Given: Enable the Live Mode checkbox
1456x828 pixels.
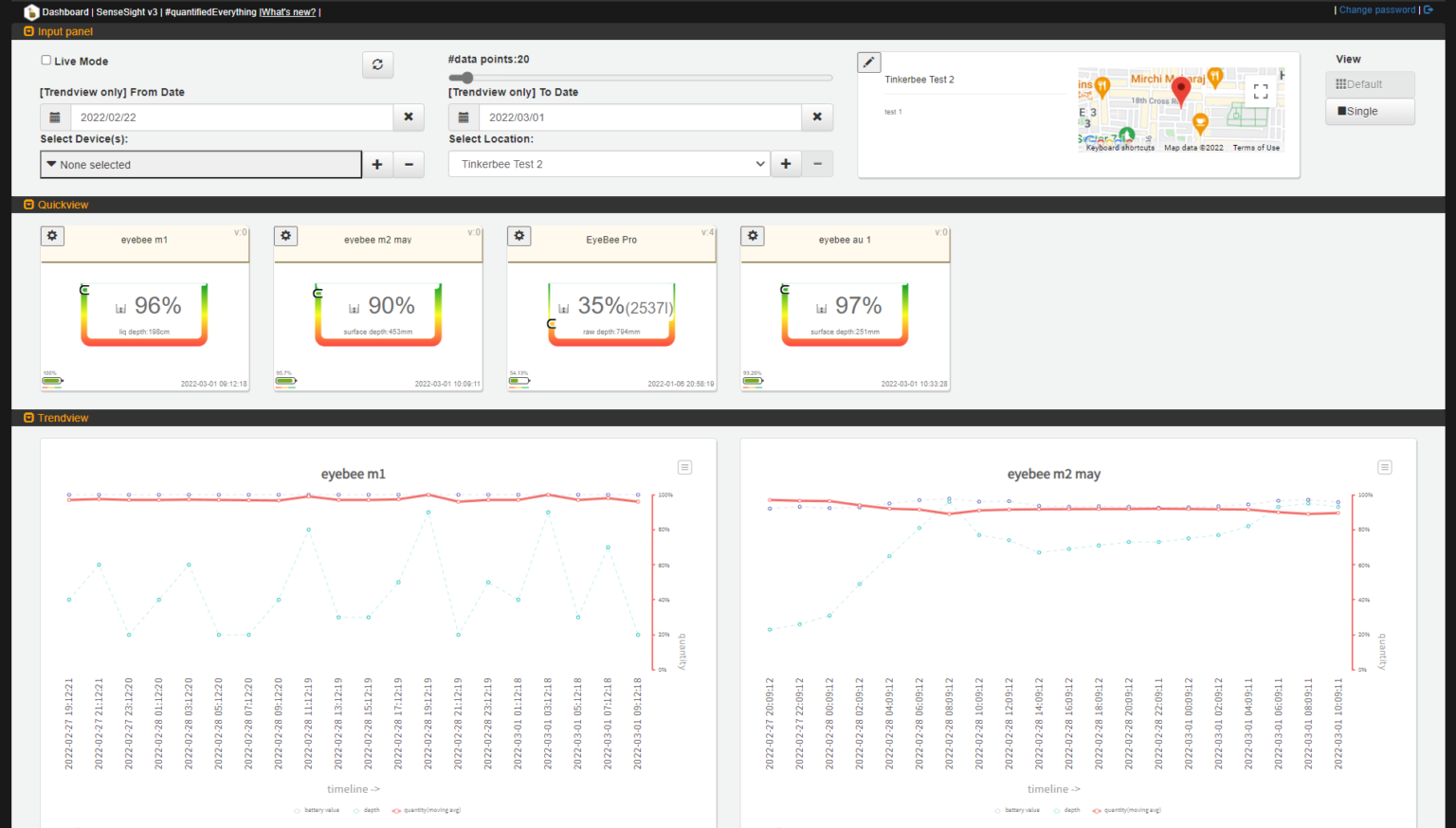Looking at the screenshot, I should coord(45,61).
